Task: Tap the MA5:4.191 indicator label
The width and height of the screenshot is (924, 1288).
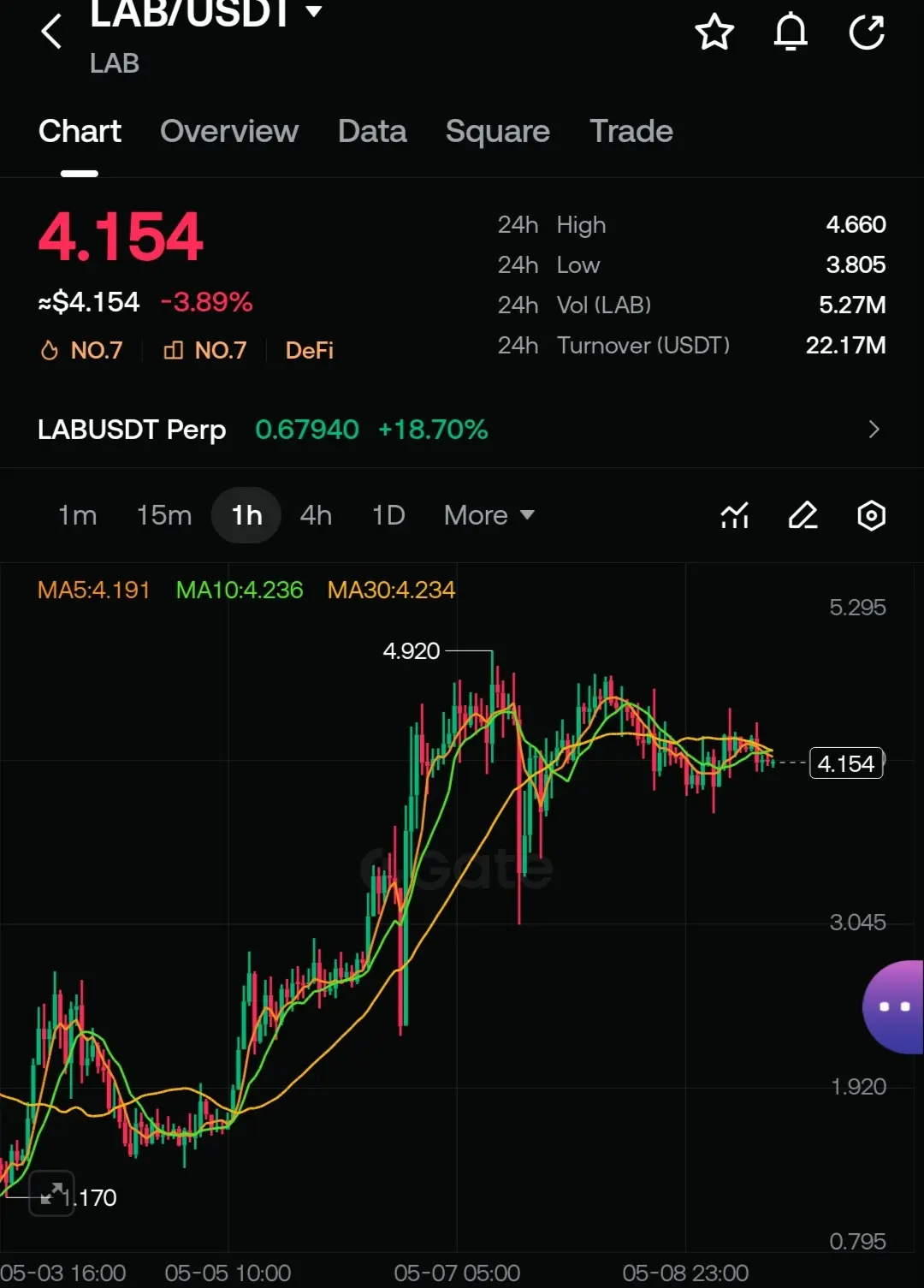Action: 94,590
